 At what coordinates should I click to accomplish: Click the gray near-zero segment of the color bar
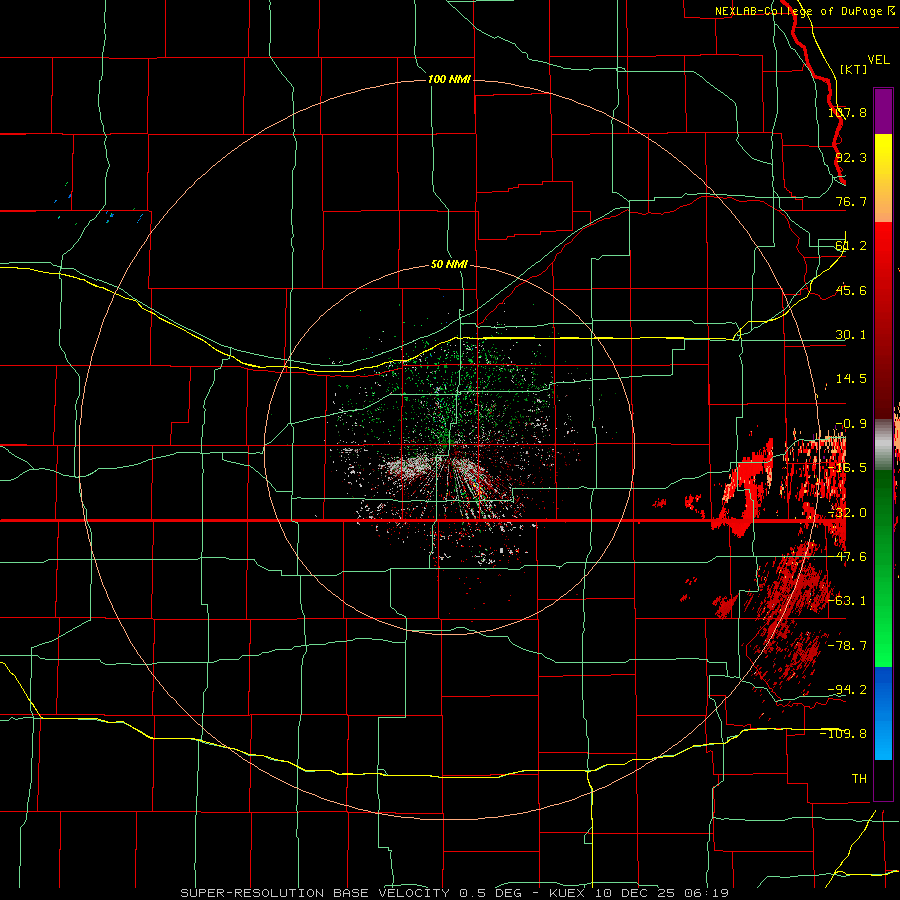(883, 444)
